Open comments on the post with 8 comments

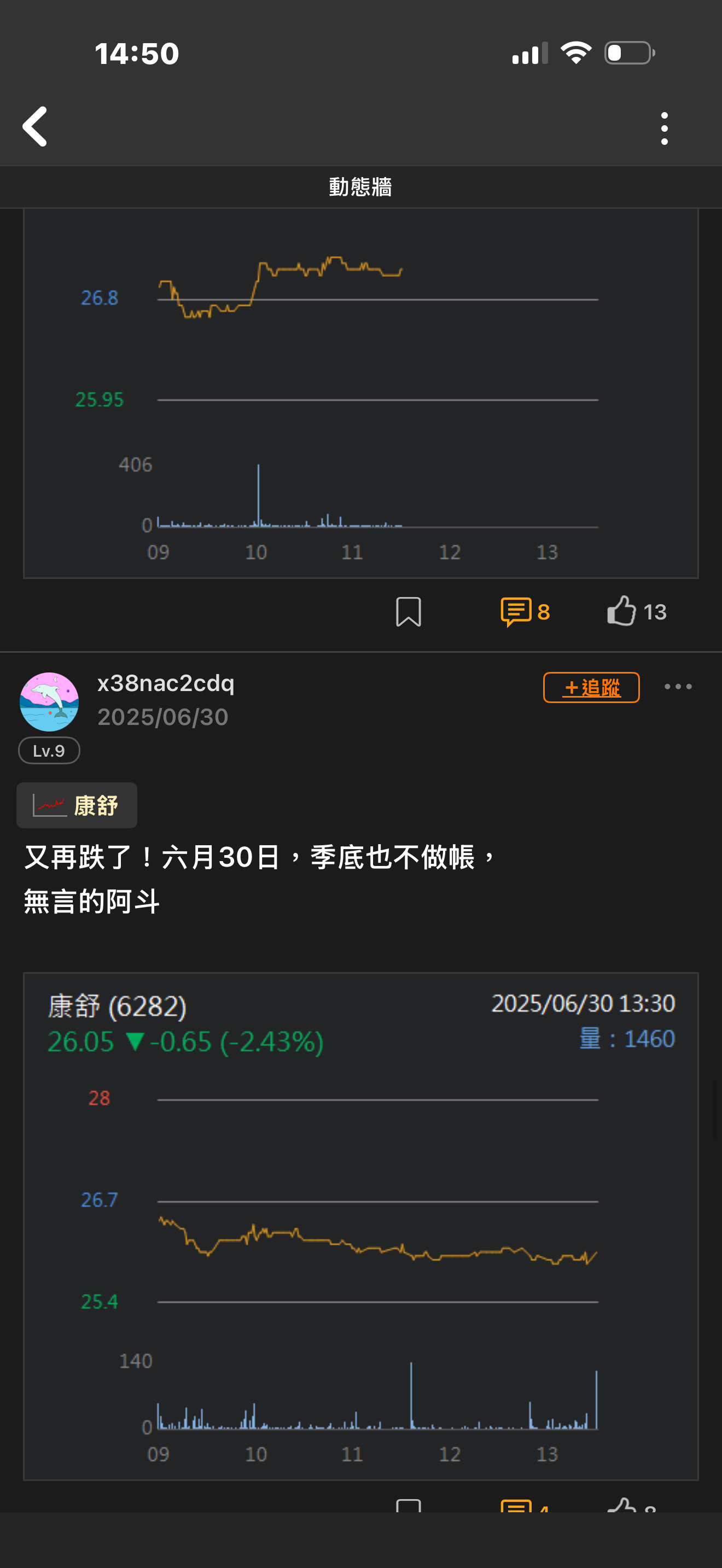[x=525, y=612]
